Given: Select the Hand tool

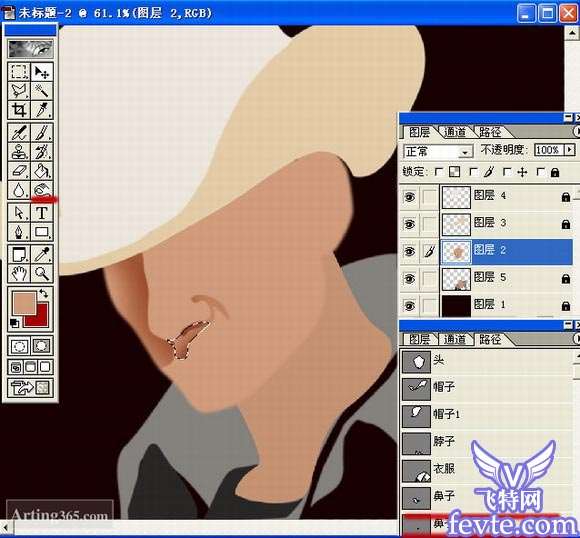Looking at the screenshot, I should [x=19, y=273].
